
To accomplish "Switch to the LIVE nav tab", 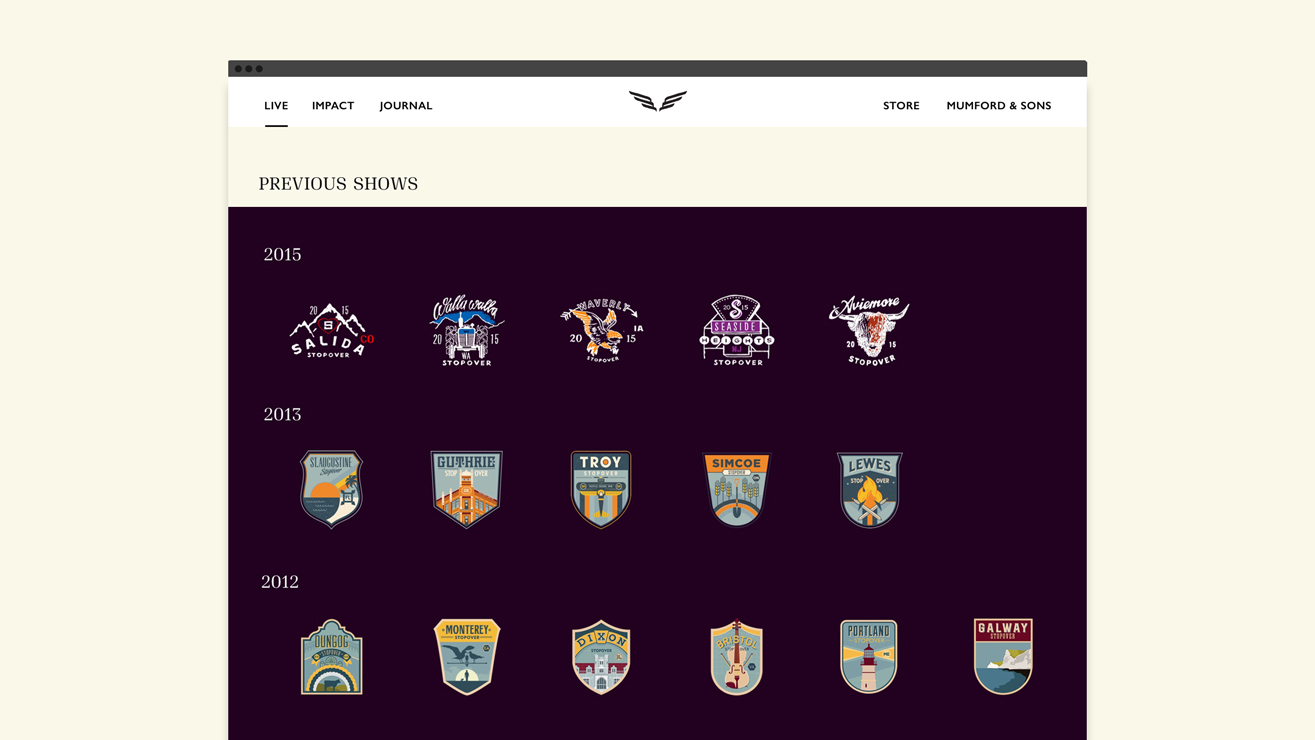I will pos(276,105).
